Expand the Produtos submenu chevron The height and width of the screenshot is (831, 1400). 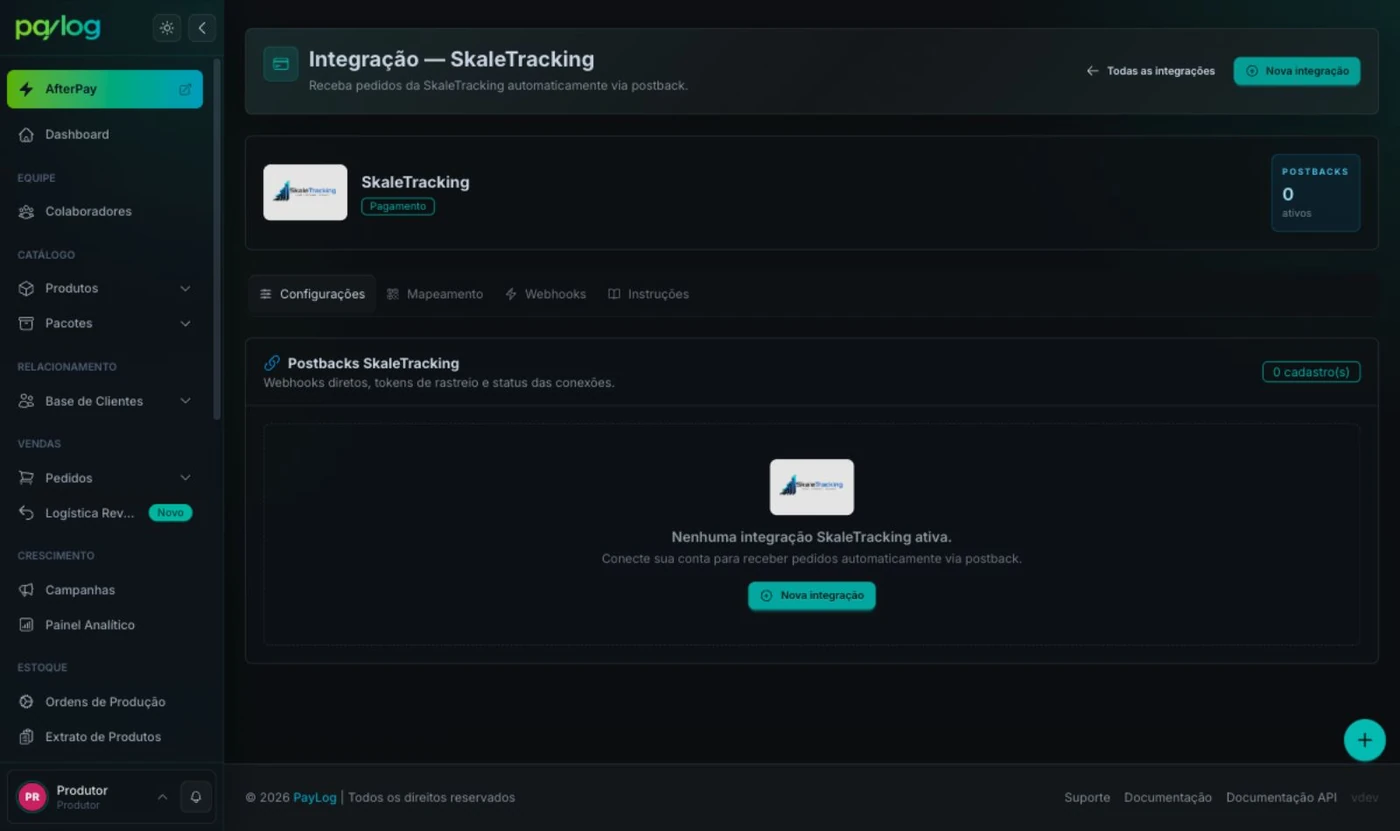pyautogui.click(x=185, y=288)
